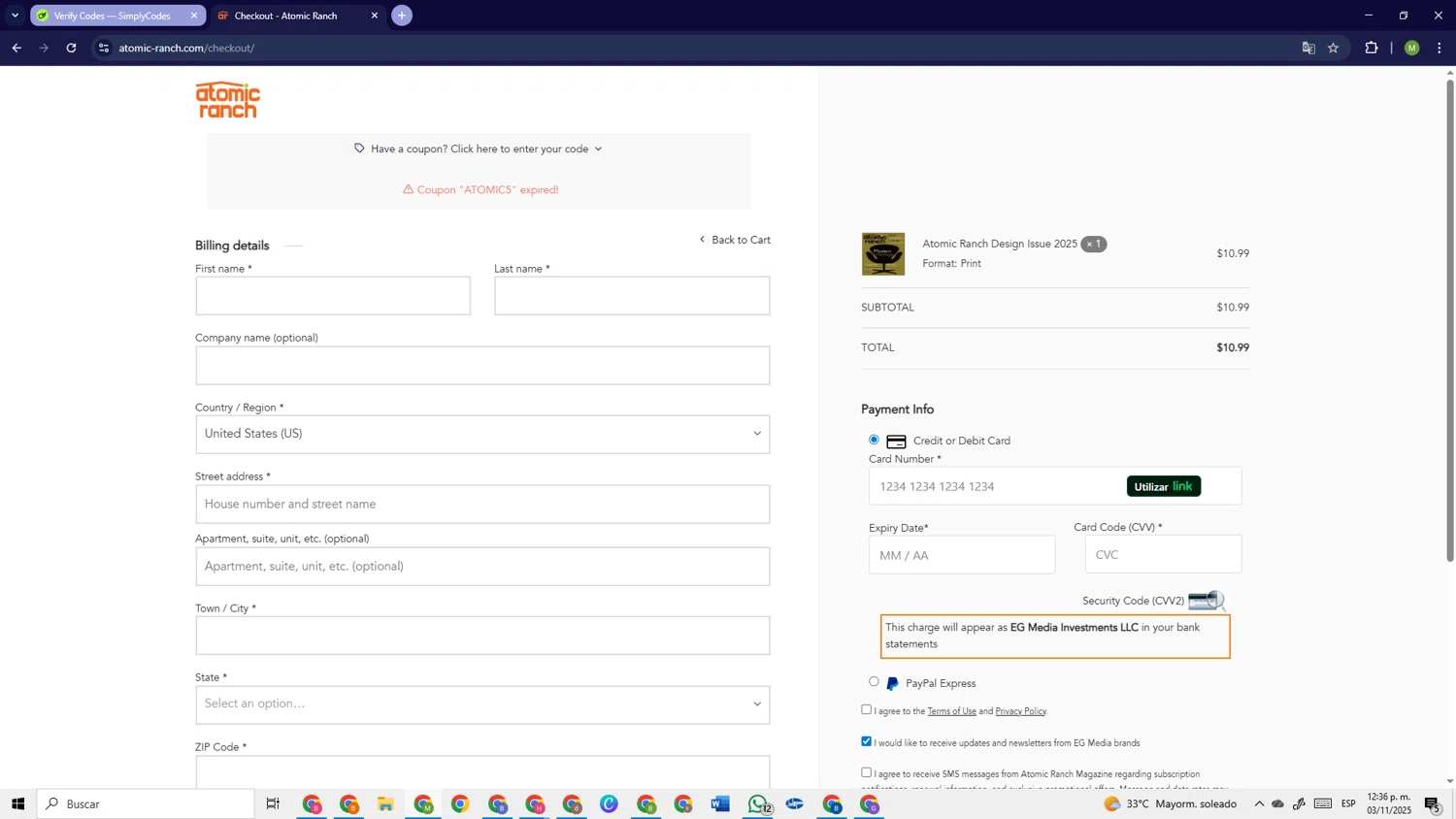Click the Company name input field
This screenshot has height=819, width=1456.
click(x=482, y=366)
